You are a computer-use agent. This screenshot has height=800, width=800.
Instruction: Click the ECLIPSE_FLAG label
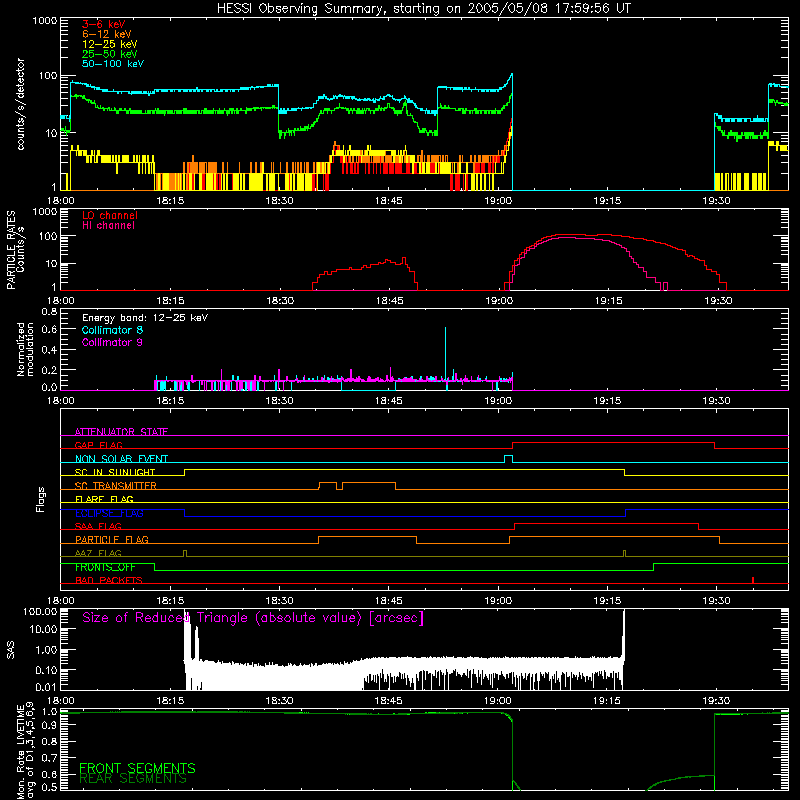coord(109,513)
